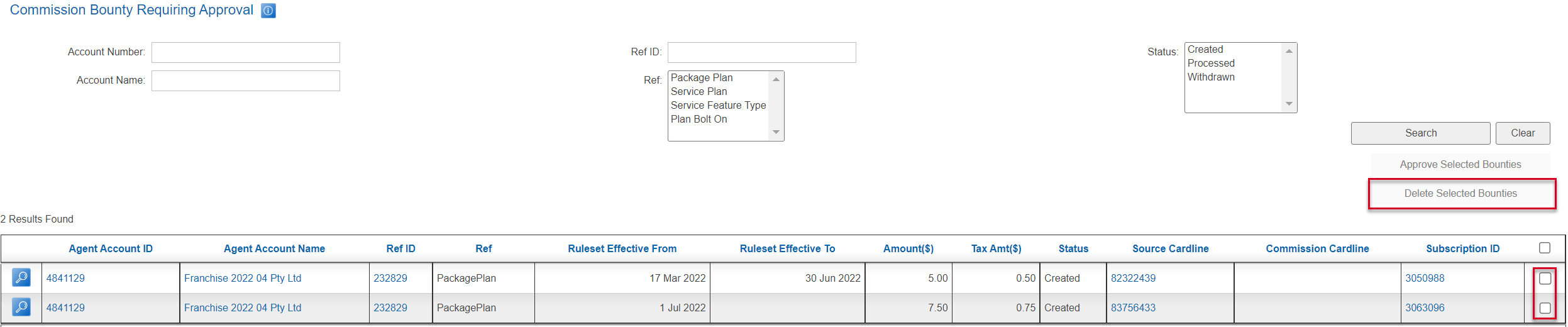Focus the Account Number input field

click(x=246, y=53)
